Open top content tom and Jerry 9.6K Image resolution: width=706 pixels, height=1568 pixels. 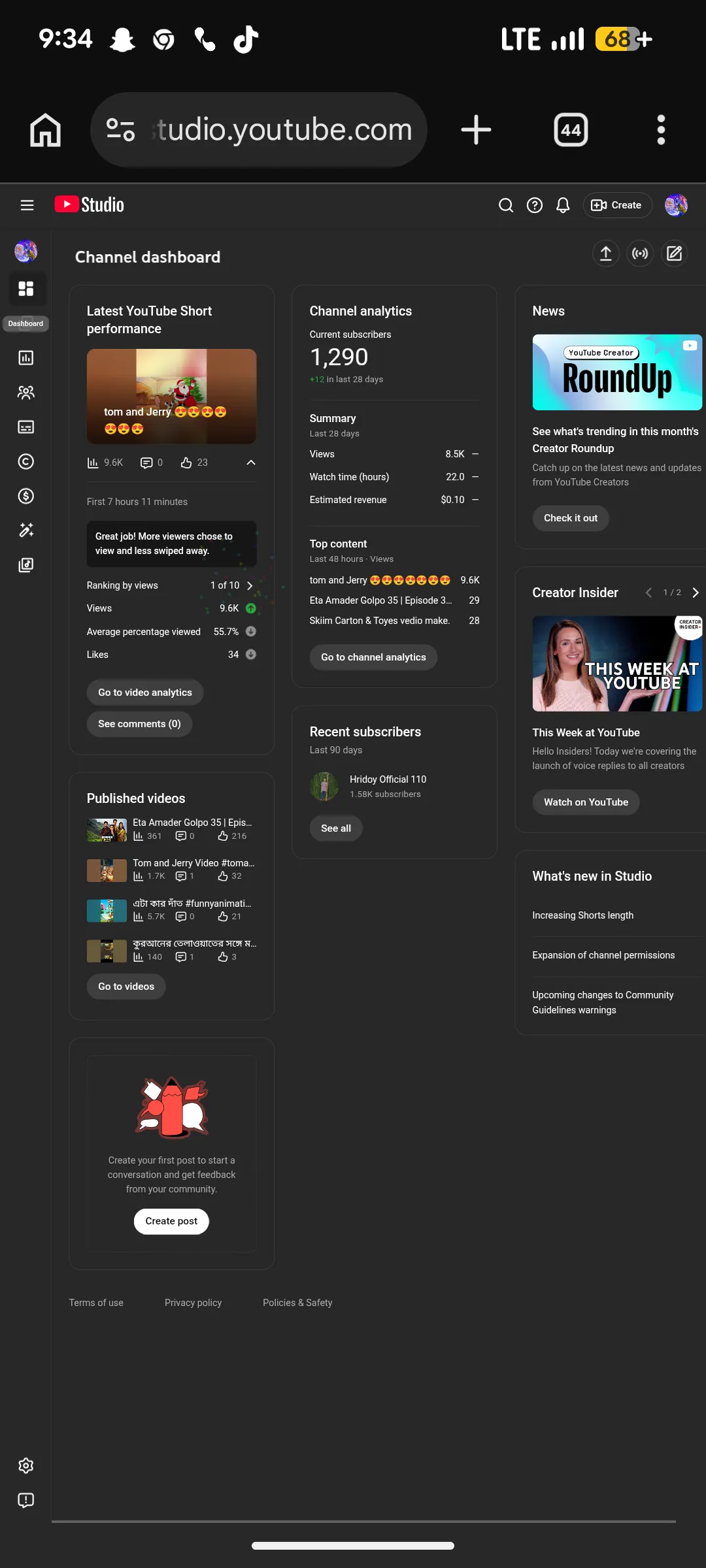(394, 580)
